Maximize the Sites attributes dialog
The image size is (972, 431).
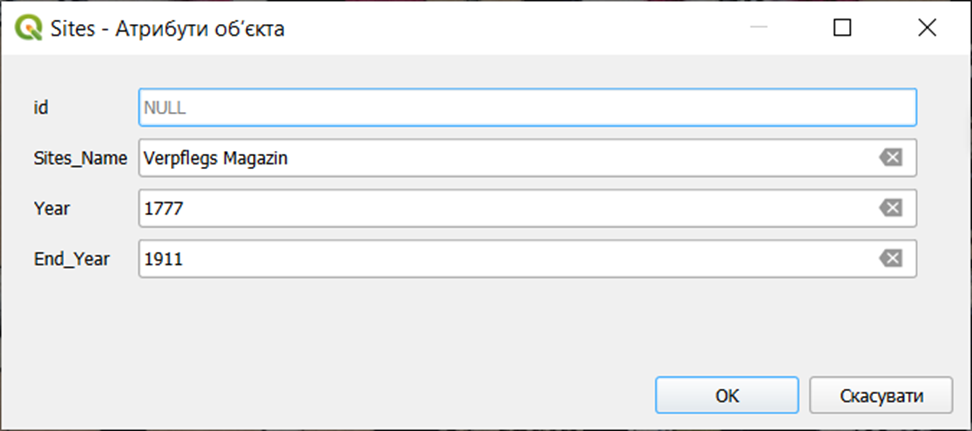[x=842, y=28]
